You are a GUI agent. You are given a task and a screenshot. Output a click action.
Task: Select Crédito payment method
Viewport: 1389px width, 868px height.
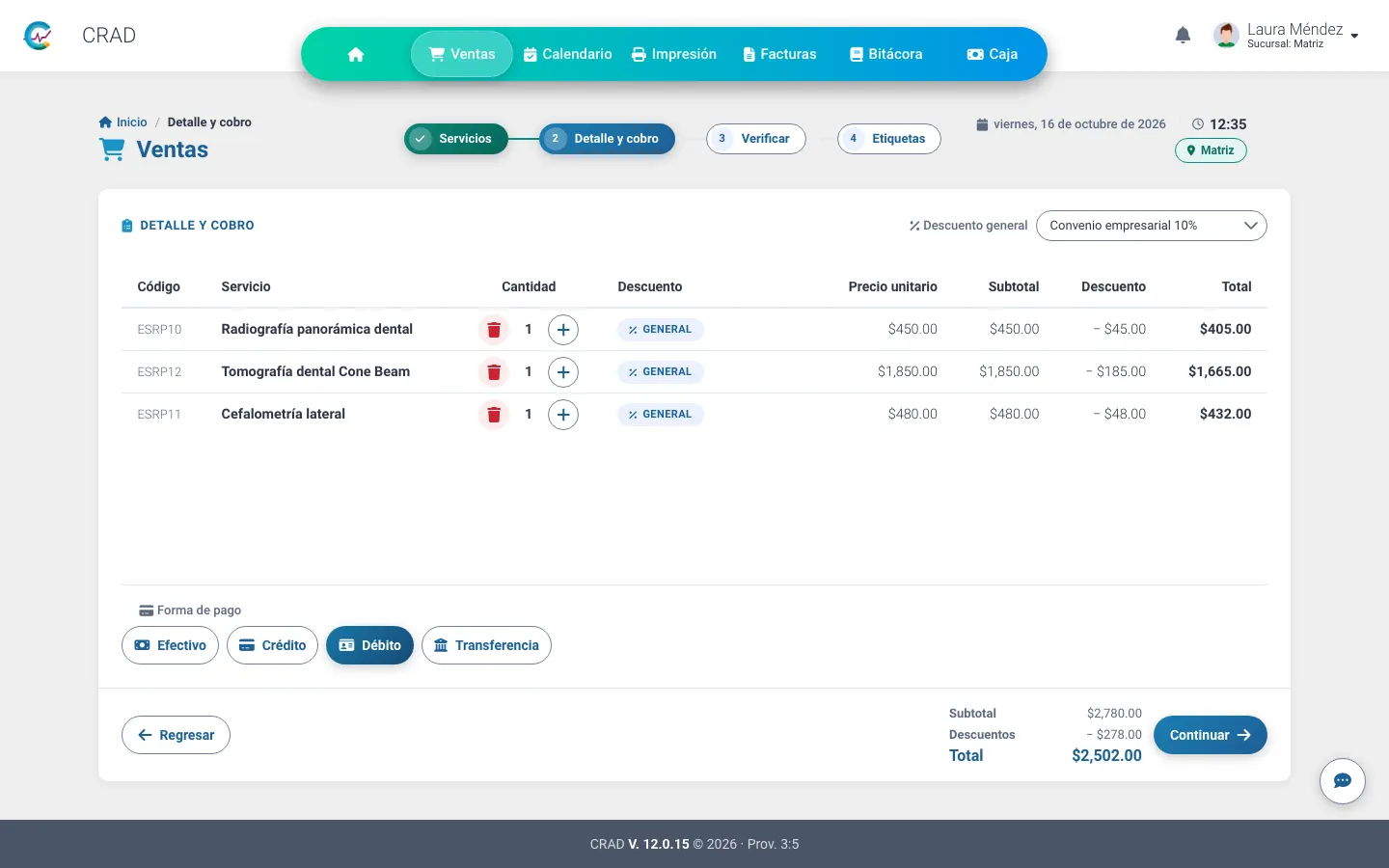(272, 645)
